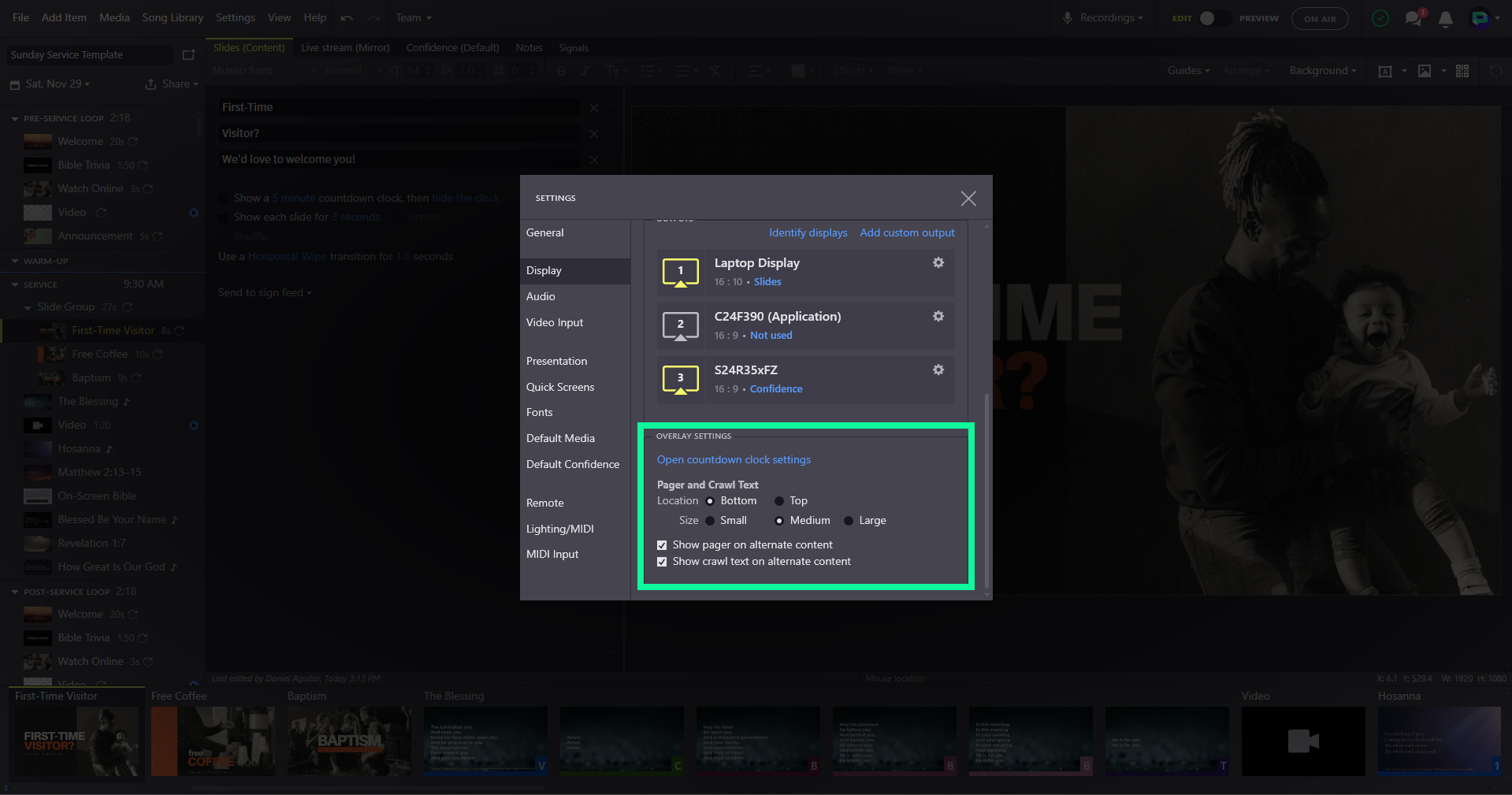Choose Small pager text size
Image resolution: width=1512 pixels, height=795 pixels.
(x=710, y=521)
